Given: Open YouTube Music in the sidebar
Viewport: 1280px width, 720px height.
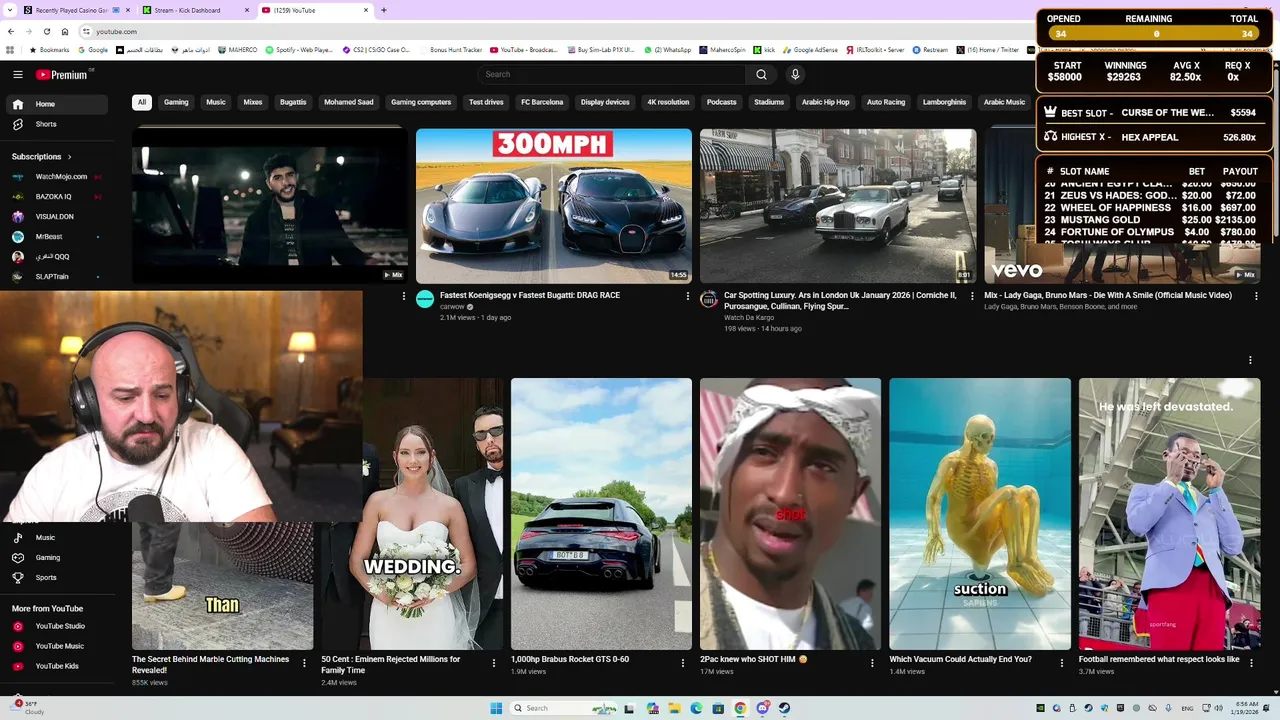Looking at the screenshot, I should [x=56, y=646].
